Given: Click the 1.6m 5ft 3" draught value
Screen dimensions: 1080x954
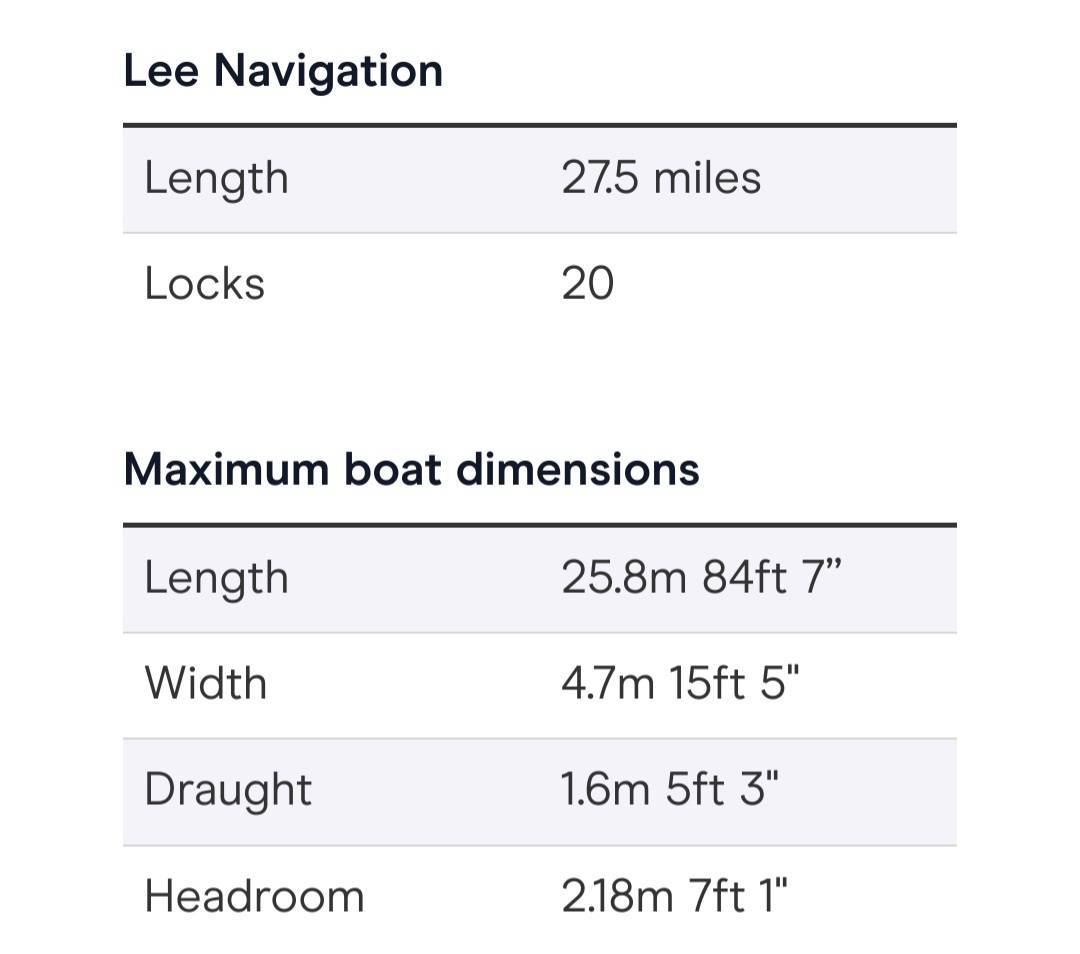Looking at the screenshot, I should click(670, 789).
